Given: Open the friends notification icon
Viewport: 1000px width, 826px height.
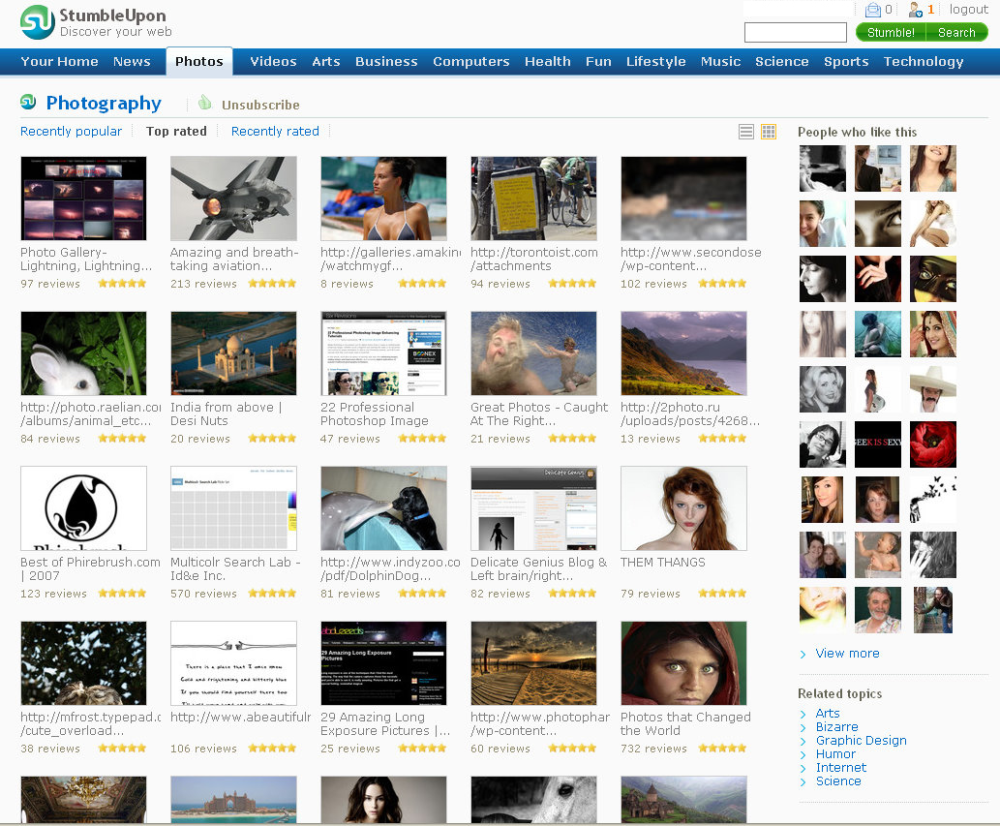Looking at the screenshot, I should coord(916,10).
